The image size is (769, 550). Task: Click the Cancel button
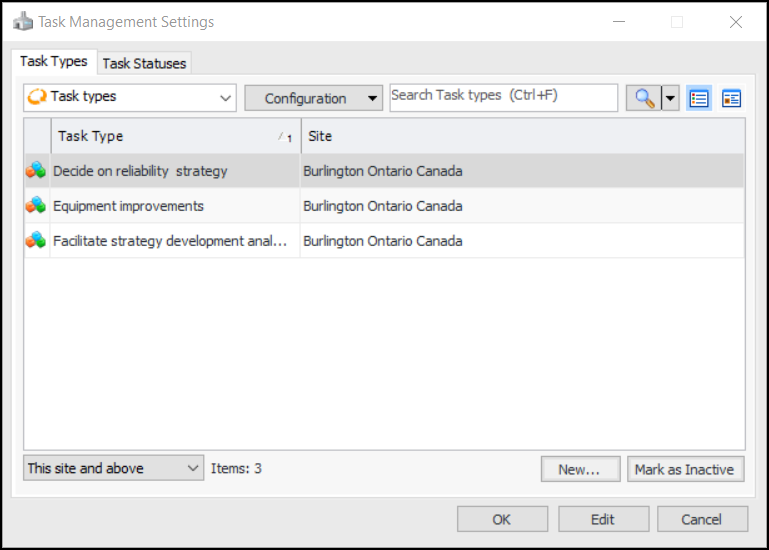tap(702, 519)
